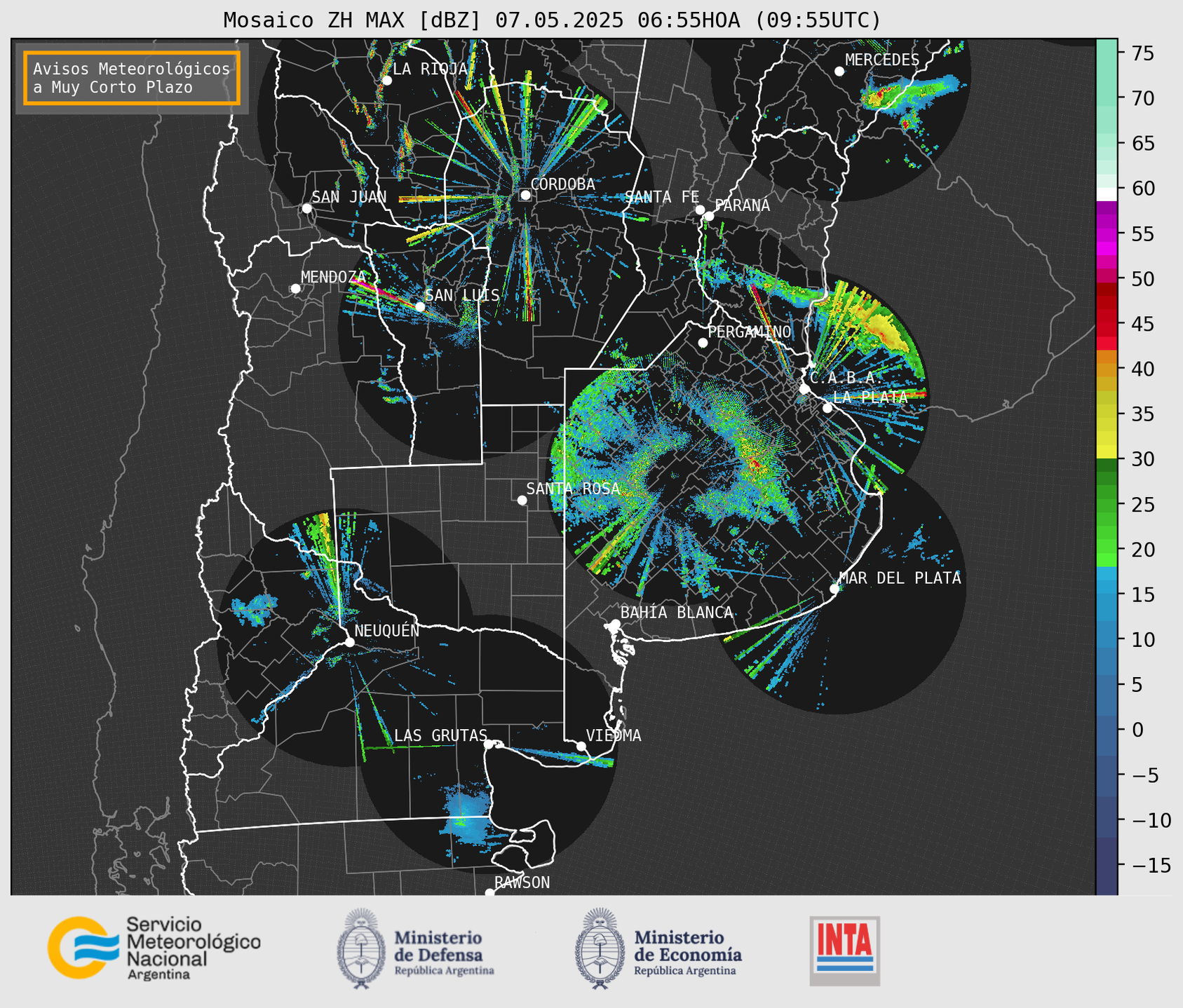1183x1008 pixels.
Task: Select the BAHÍA BLANCA city marker
Action: 615,624
